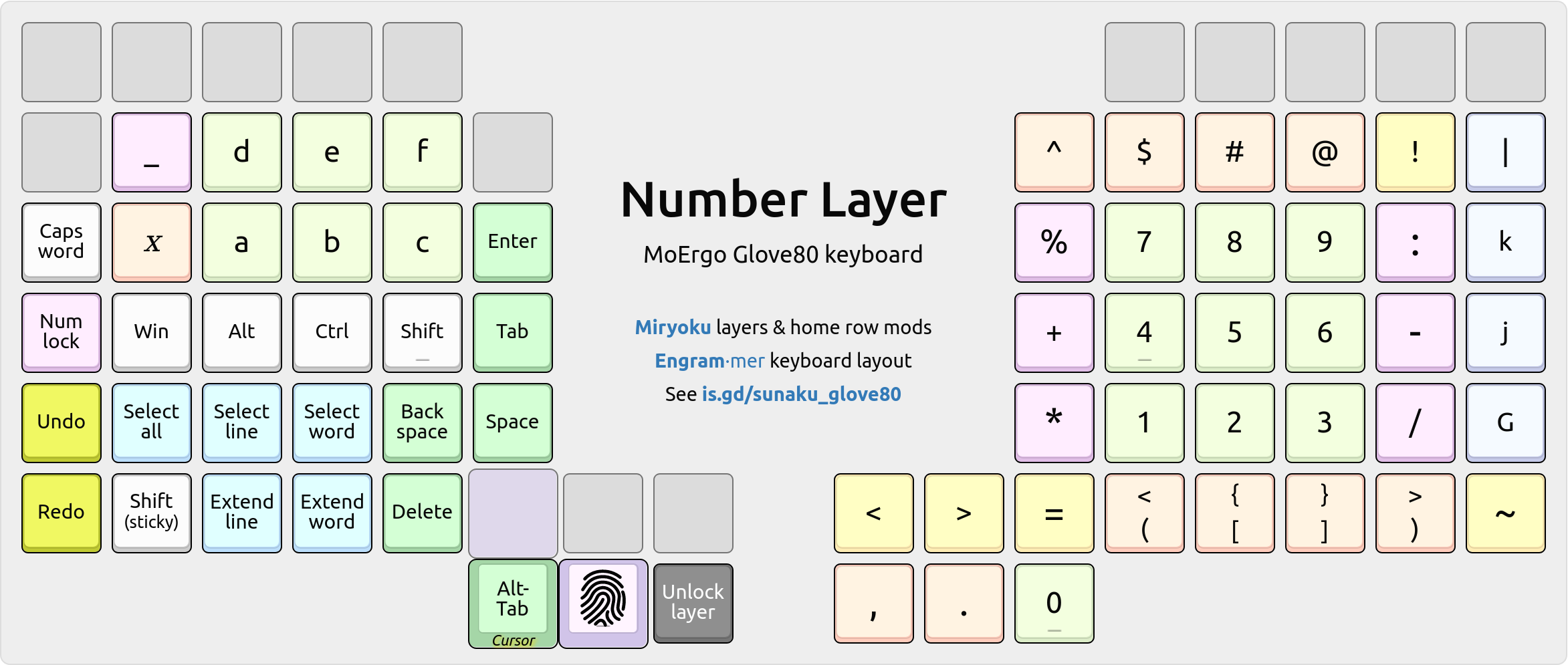Viewport: 1568px width, 665px height.
Task: Click the capital G key
Action: [1506, 423]
